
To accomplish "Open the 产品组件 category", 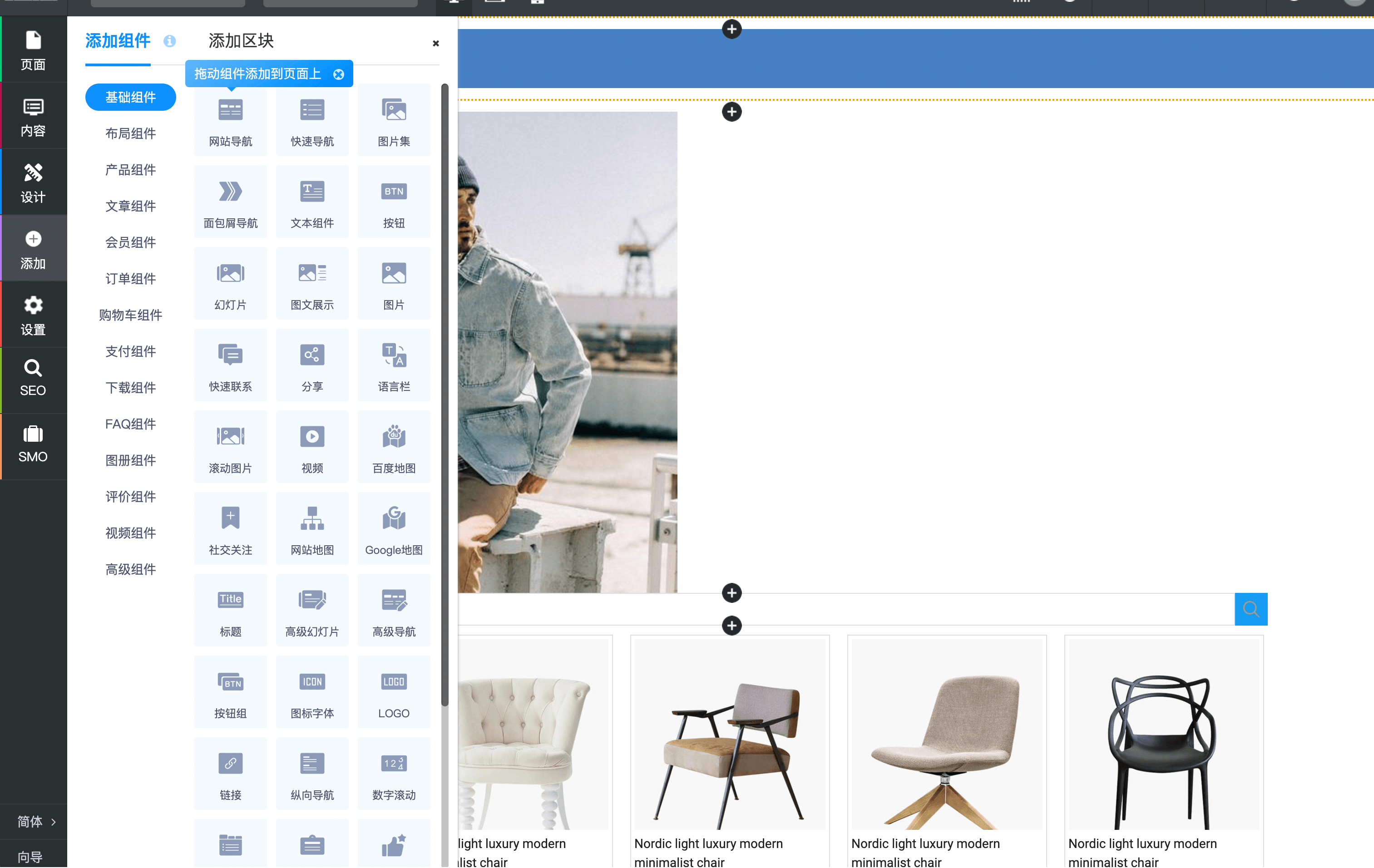I will click(x=130, y=169).
